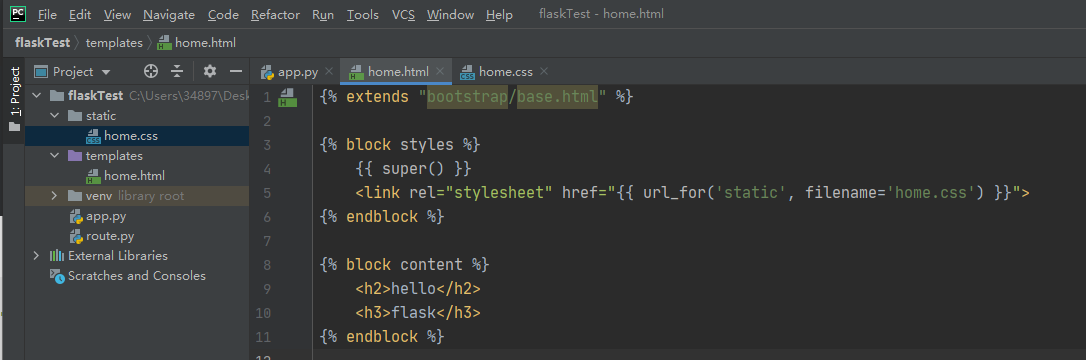Click the Python icon beside app.py in tree
The height and width of the screenshot is (360, 1086).
pos(76,216)
